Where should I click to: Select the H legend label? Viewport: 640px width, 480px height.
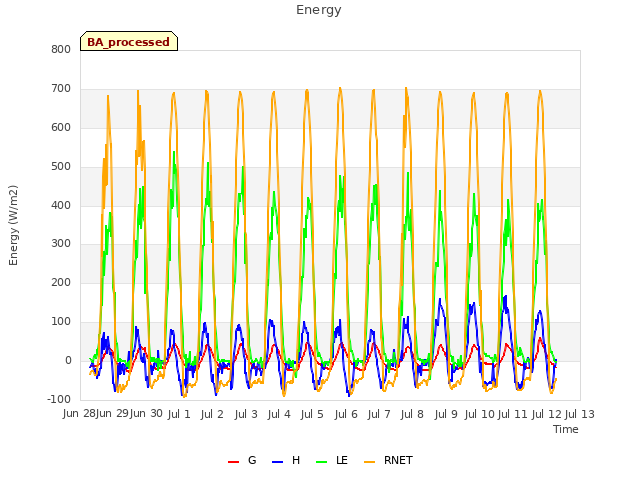click(x=296, y=460)
